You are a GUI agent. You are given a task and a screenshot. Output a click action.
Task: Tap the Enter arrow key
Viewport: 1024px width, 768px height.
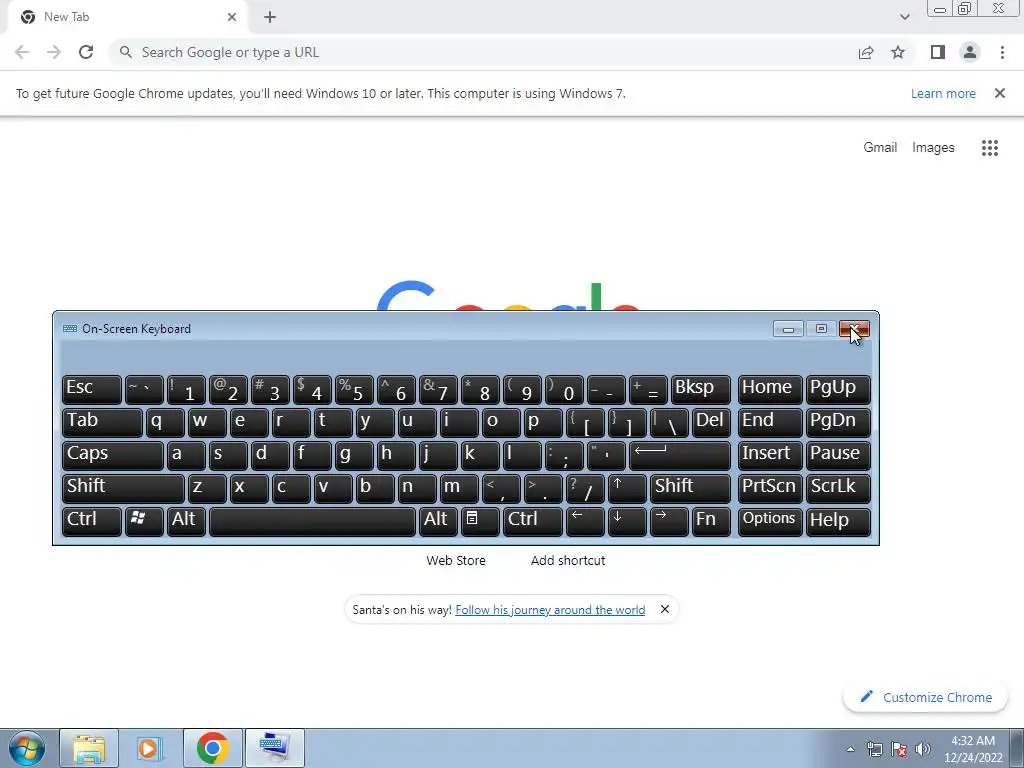679,455
